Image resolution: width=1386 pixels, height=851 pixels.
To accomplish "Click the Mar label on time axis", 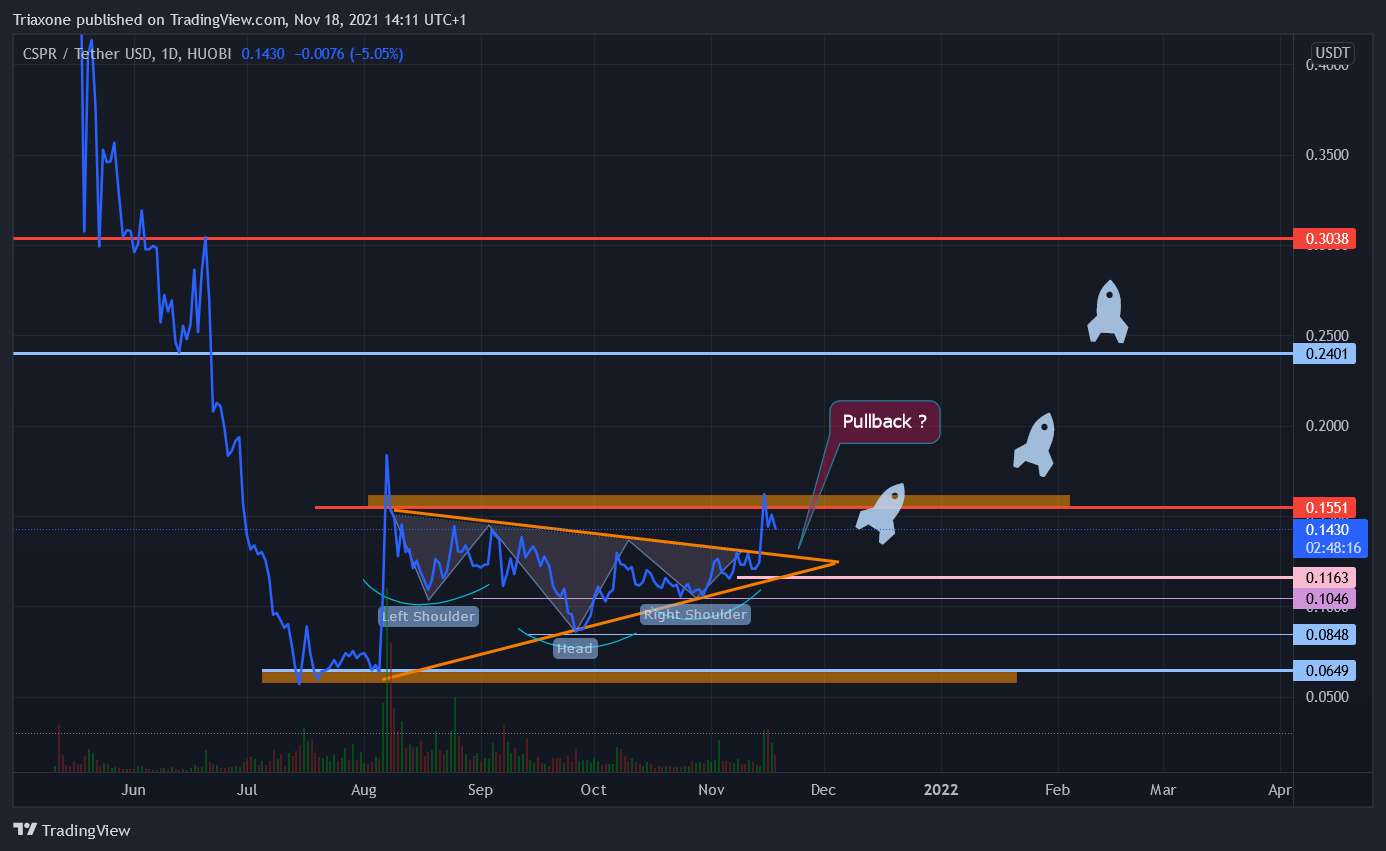I will pos(1163,790).
